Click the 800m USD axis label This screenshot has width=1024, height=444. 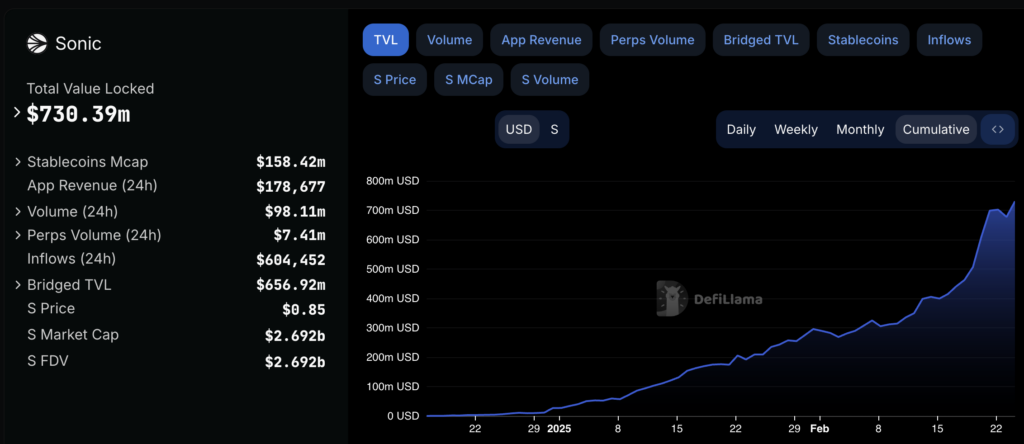[392, 181]
